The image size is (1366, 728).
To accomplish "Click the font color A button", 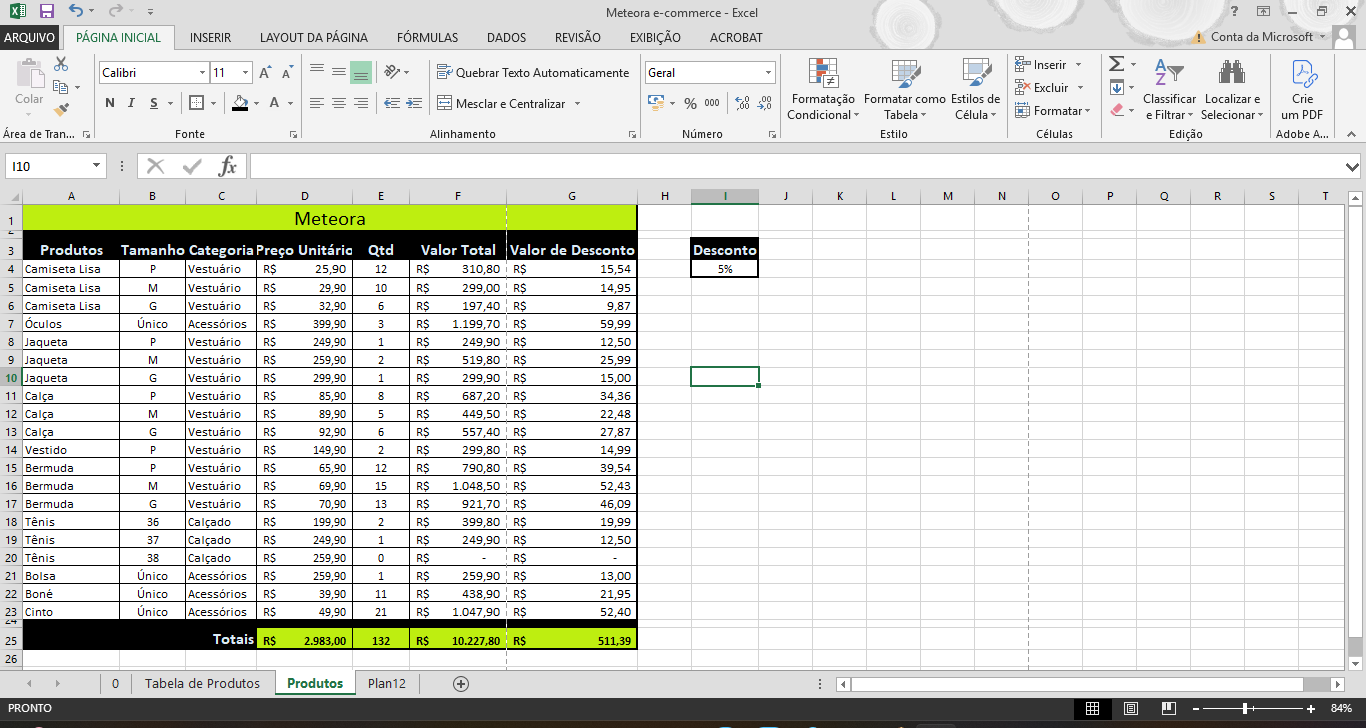I will coord(276,103).
